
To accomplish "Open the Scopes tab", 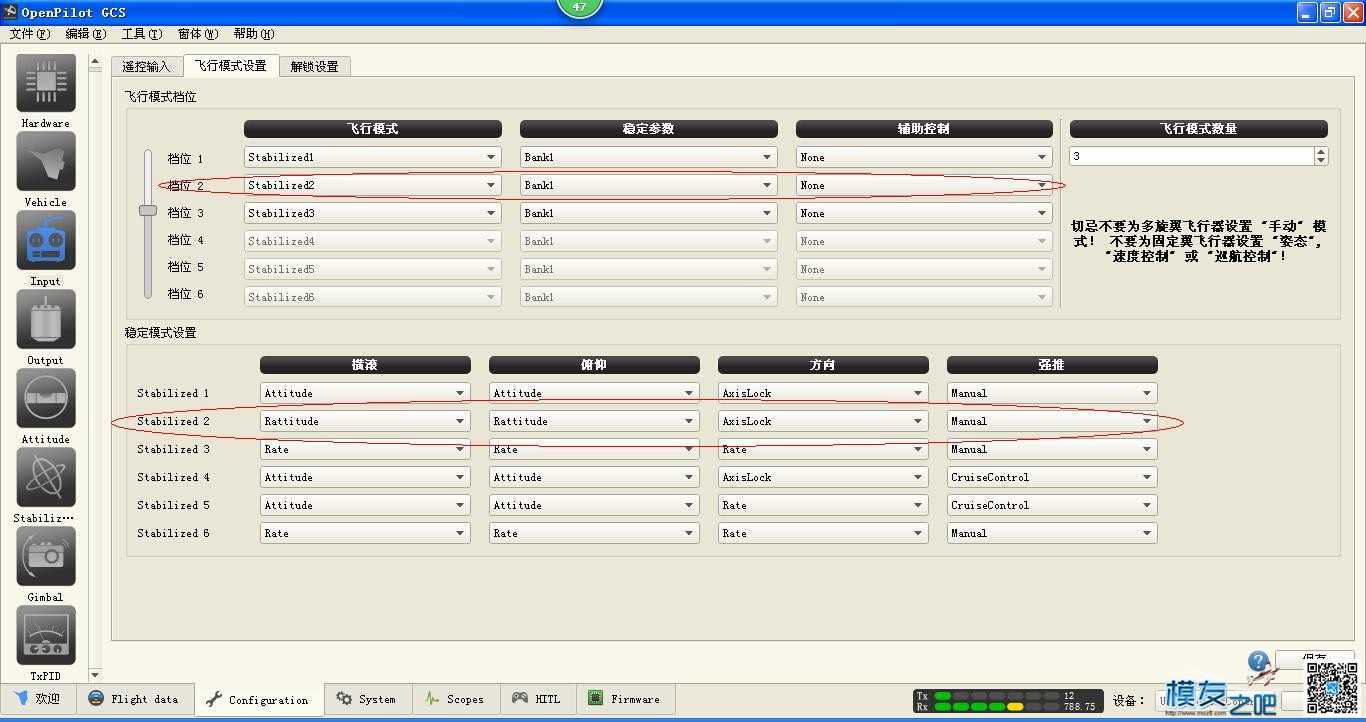I will [x=454, y=699].
